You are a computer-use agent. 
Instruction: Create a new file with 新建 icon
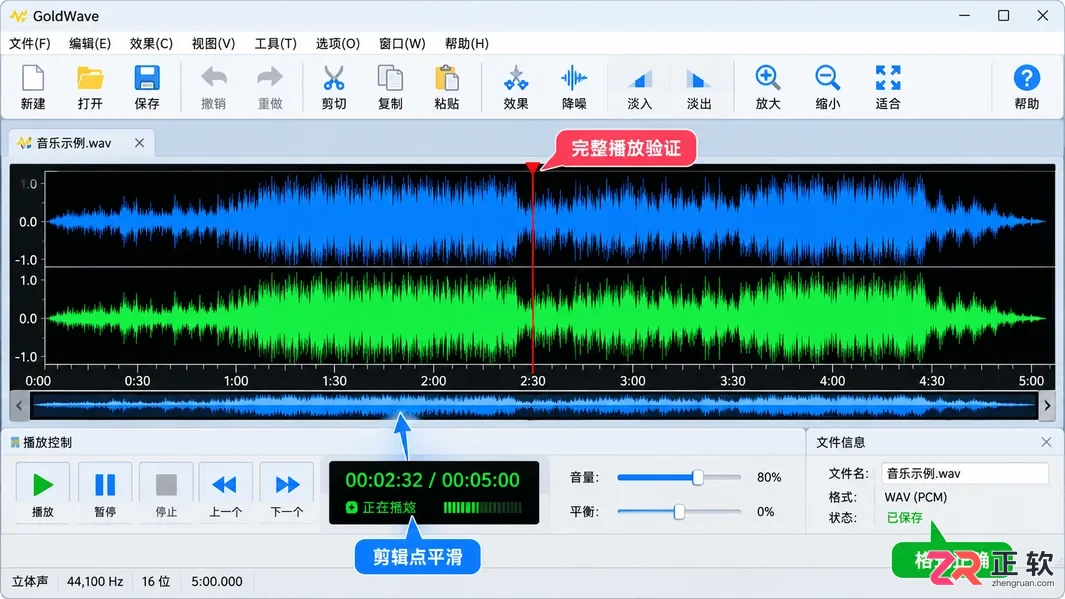33,86
